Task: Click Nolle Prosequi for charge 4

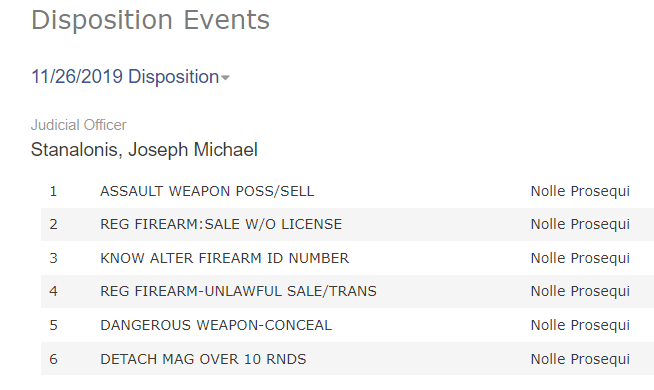Action: coord(580,291)
